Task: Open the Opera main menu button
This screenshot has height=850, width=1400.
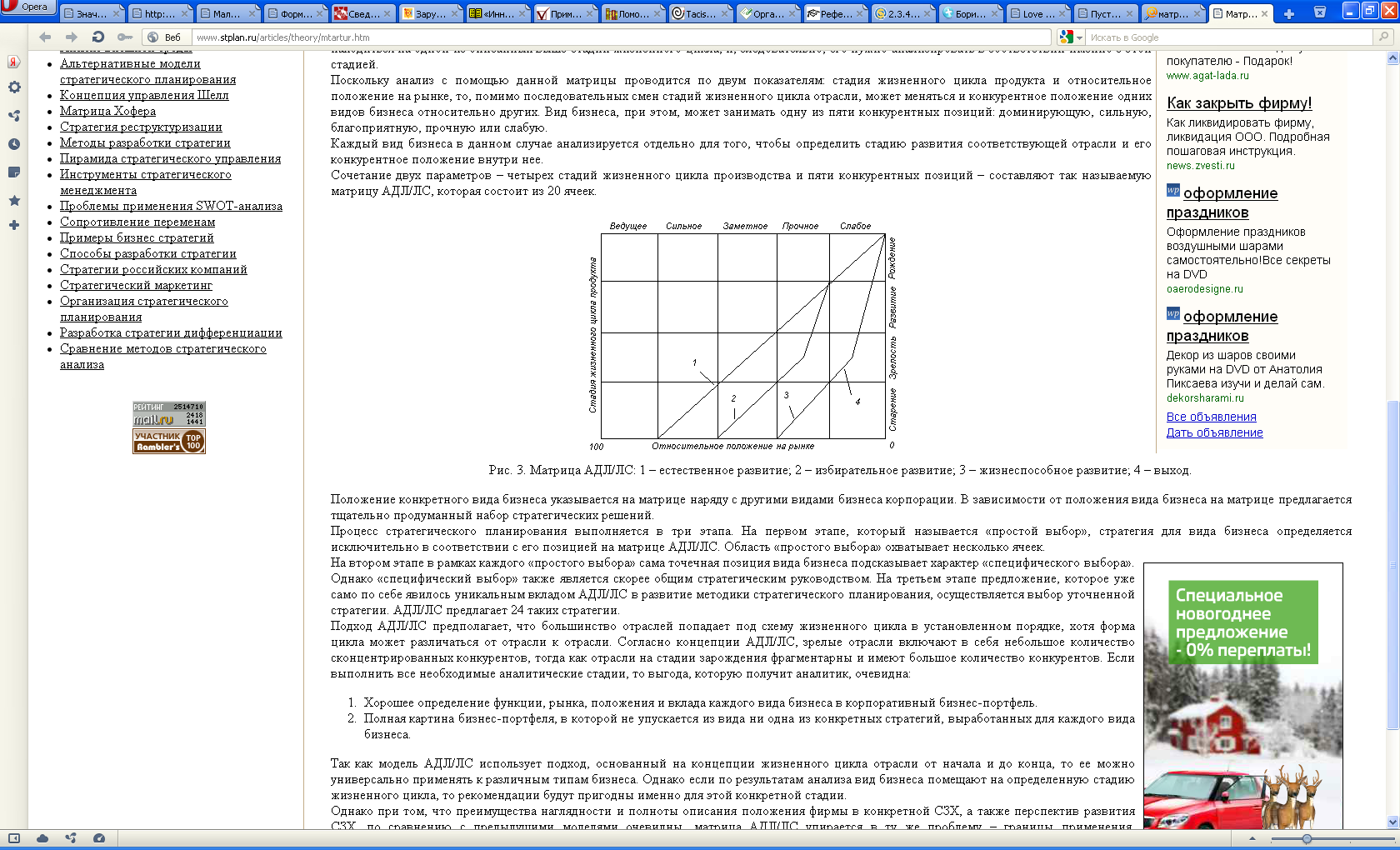Action: (27, 7)
